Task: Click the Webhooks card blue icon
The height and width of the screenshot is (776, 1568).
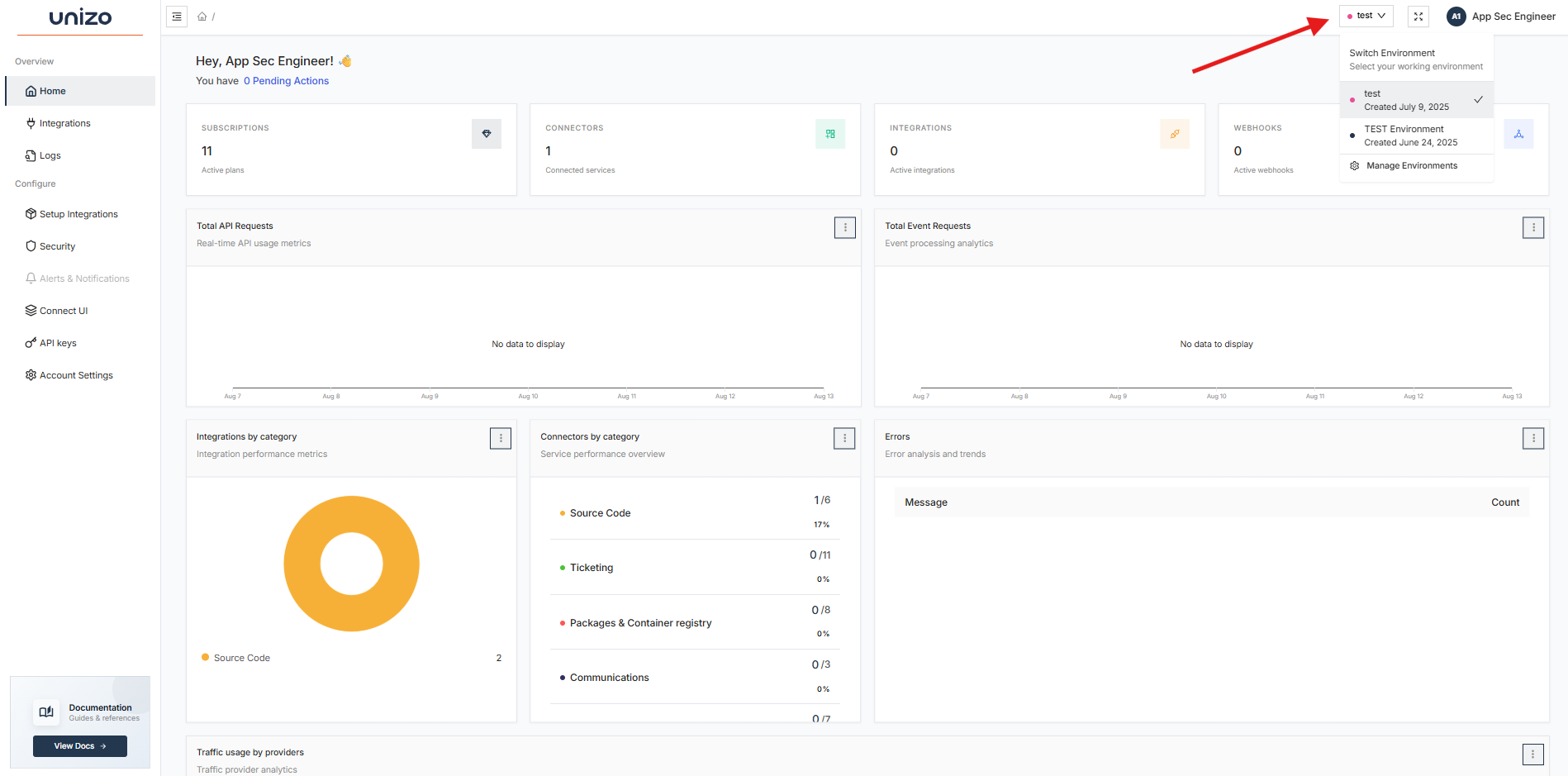Action: (1518, 134)
